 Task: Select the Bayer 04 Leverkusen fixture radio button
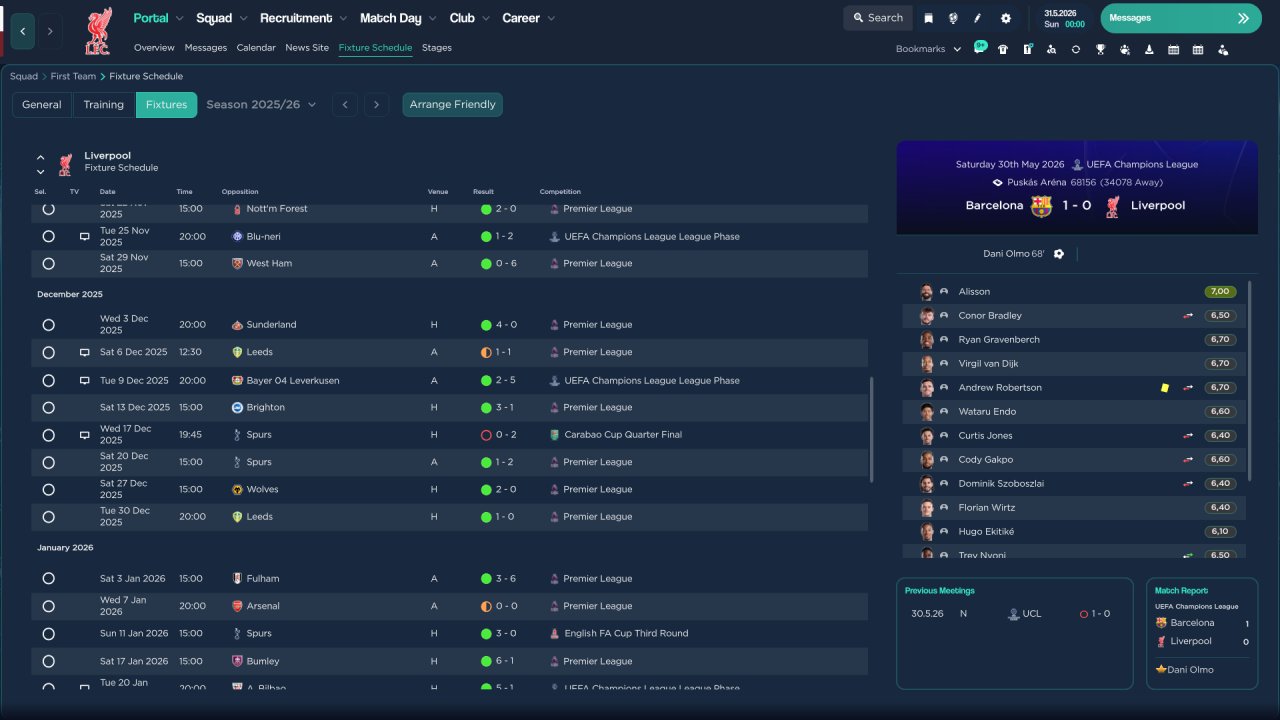pyautogui.click(x=48, y=381)
